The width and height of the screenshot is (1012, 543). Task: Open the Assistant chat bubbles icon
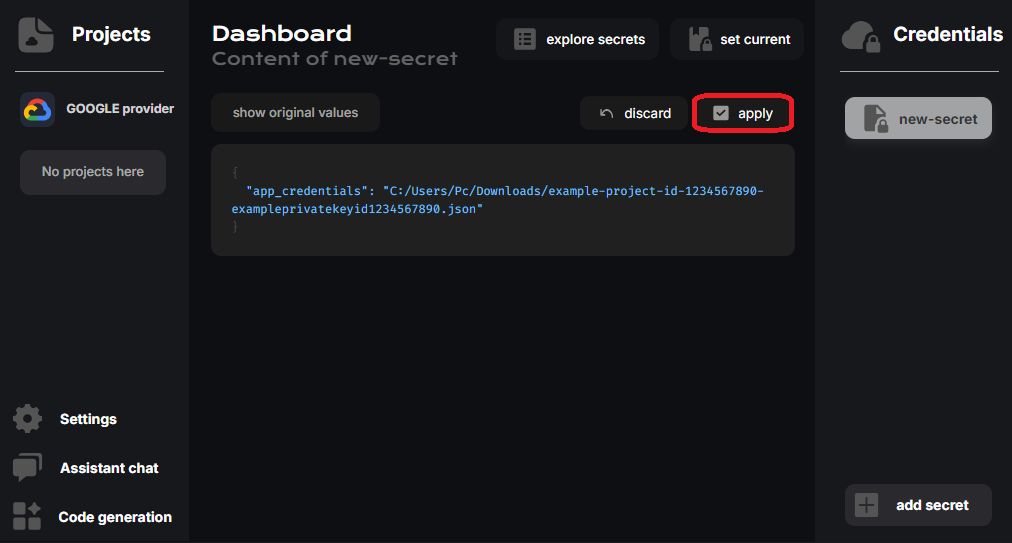(x=28, y=468)
